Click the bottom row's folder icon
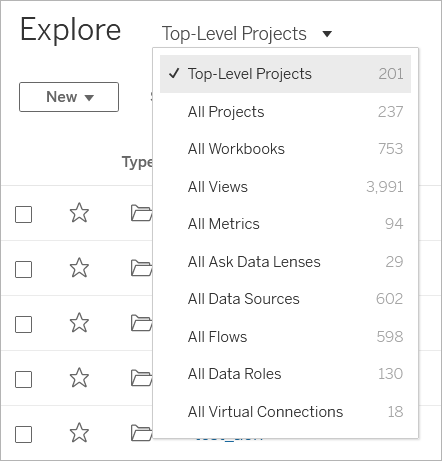The width and height of the screenshot is (442, 461). [x=141, y=433]
